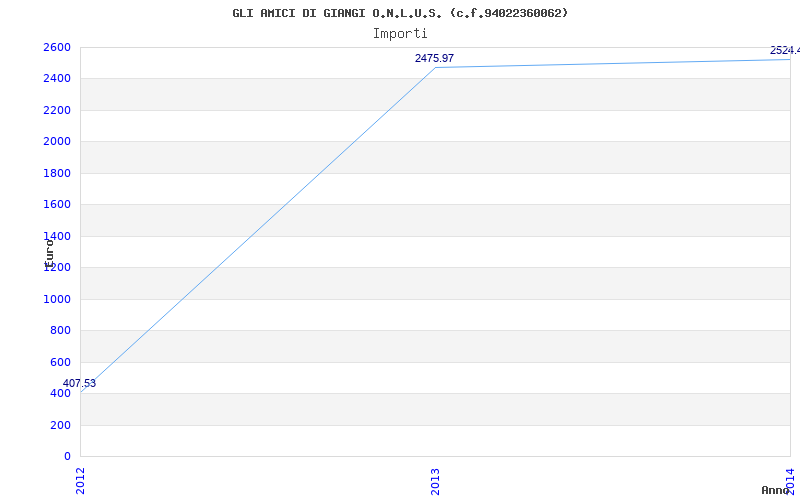Click the 2200 y-axis value
The image size is (800, 500).
(57, 110)
